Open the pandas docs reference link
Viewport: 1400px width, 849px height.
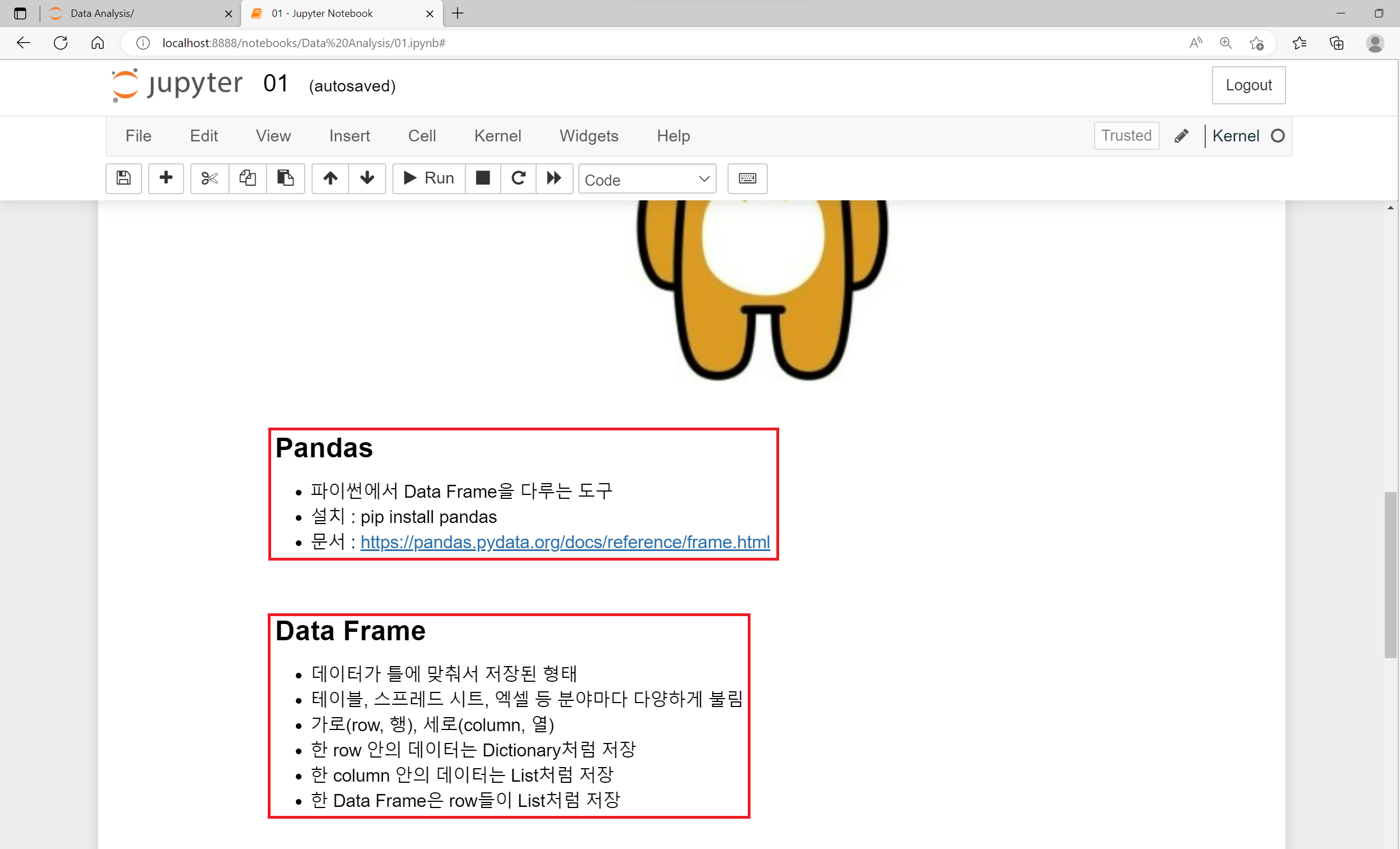(x=565, y=542)
